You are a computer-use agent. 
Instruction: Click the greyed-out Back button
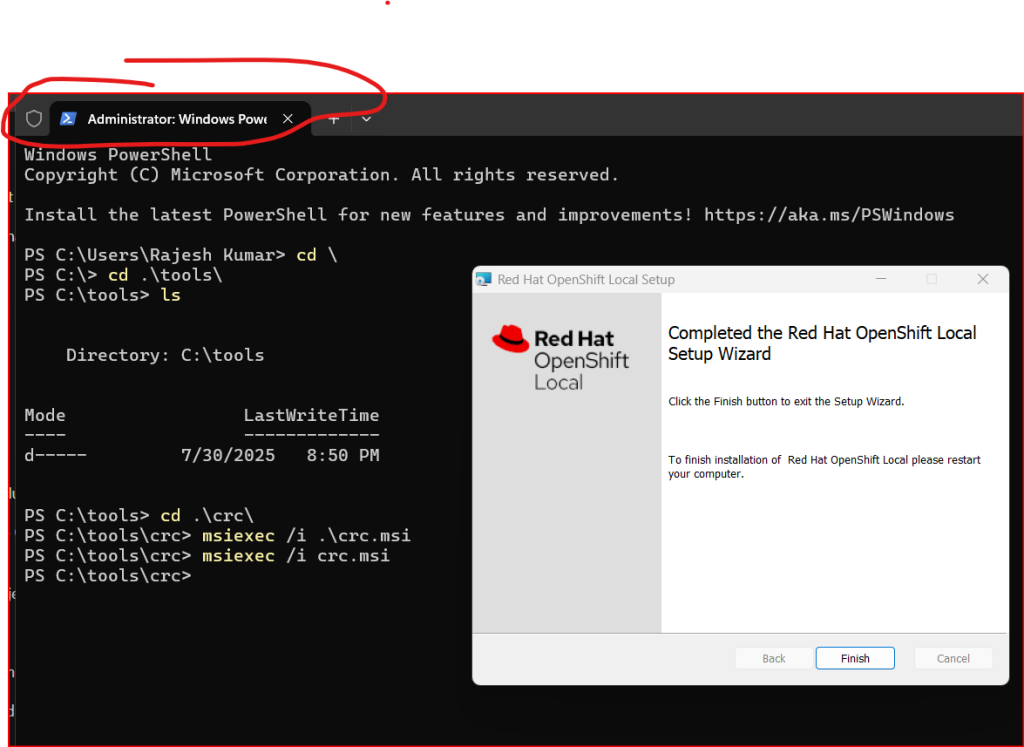pos(774,658)
